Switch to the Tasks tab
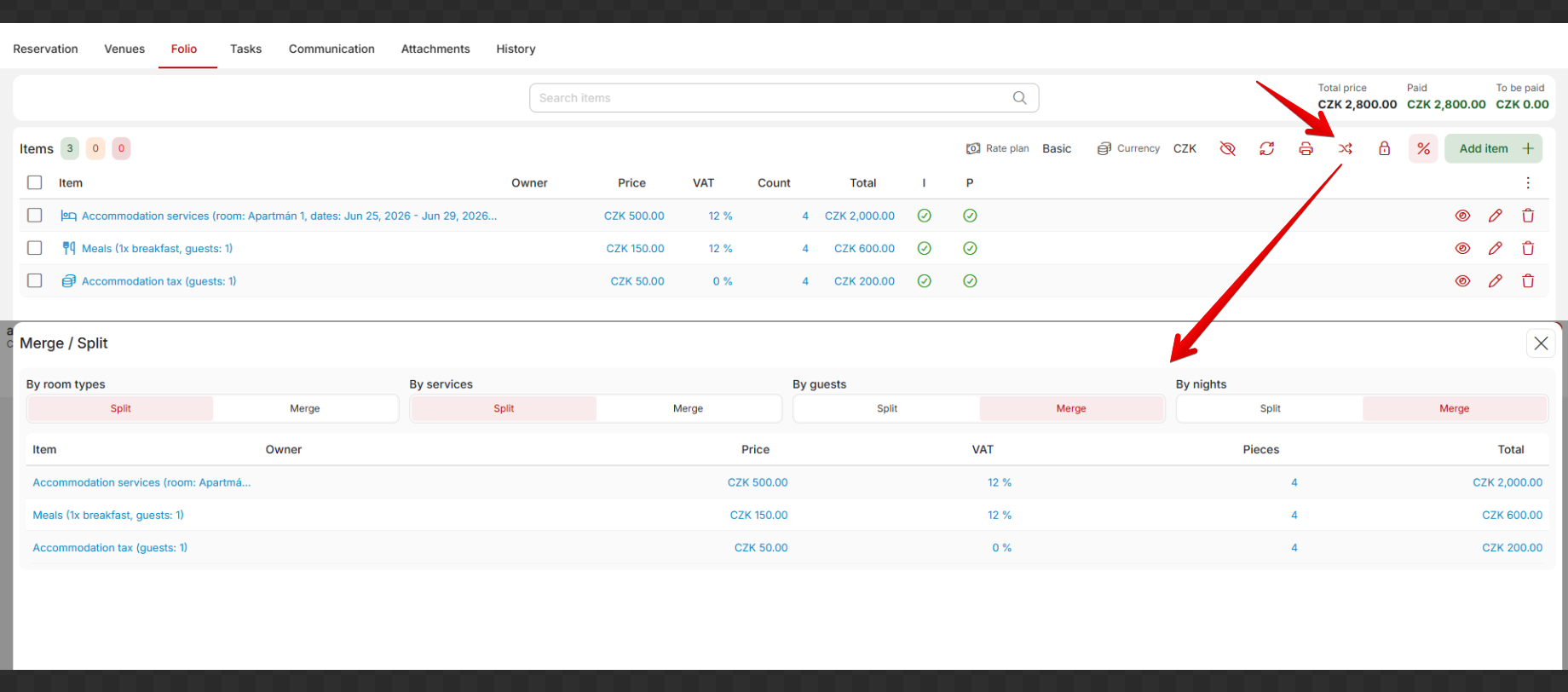Screen dimensions: 1568x692 click(245, 49)
